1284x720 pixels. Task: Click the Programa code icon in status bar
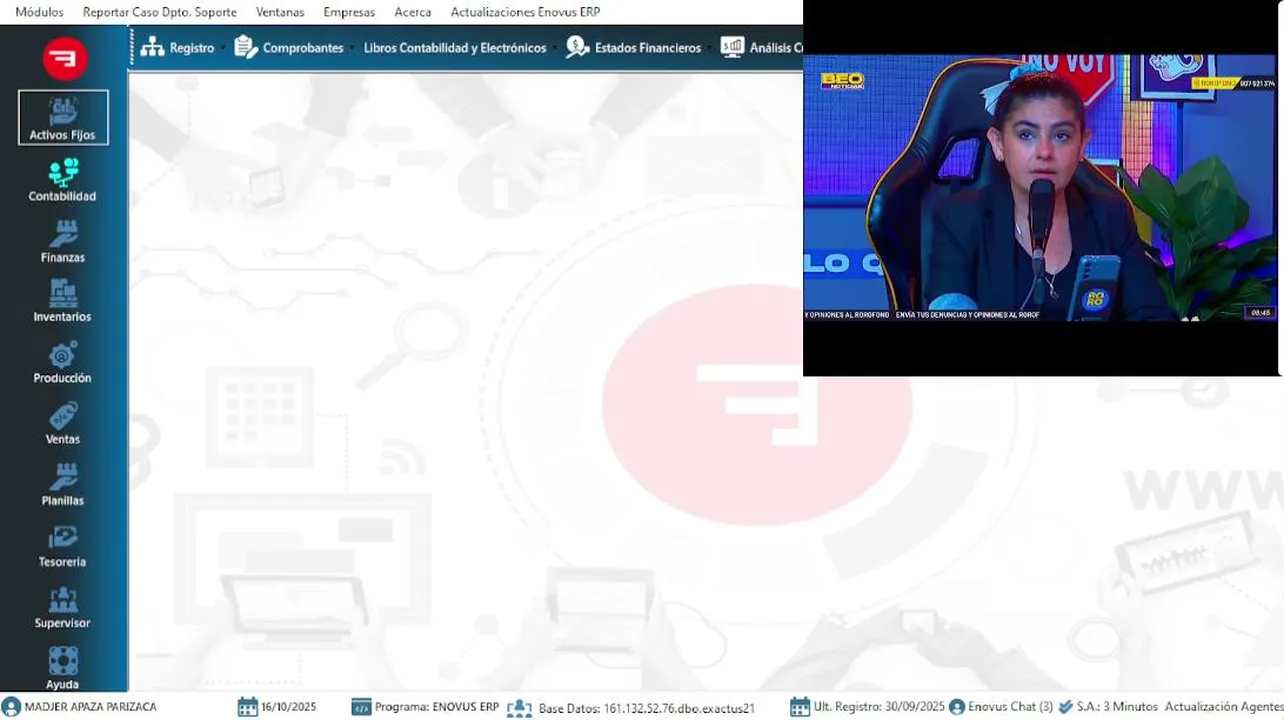pyautogui.click(x=361, y=707)
